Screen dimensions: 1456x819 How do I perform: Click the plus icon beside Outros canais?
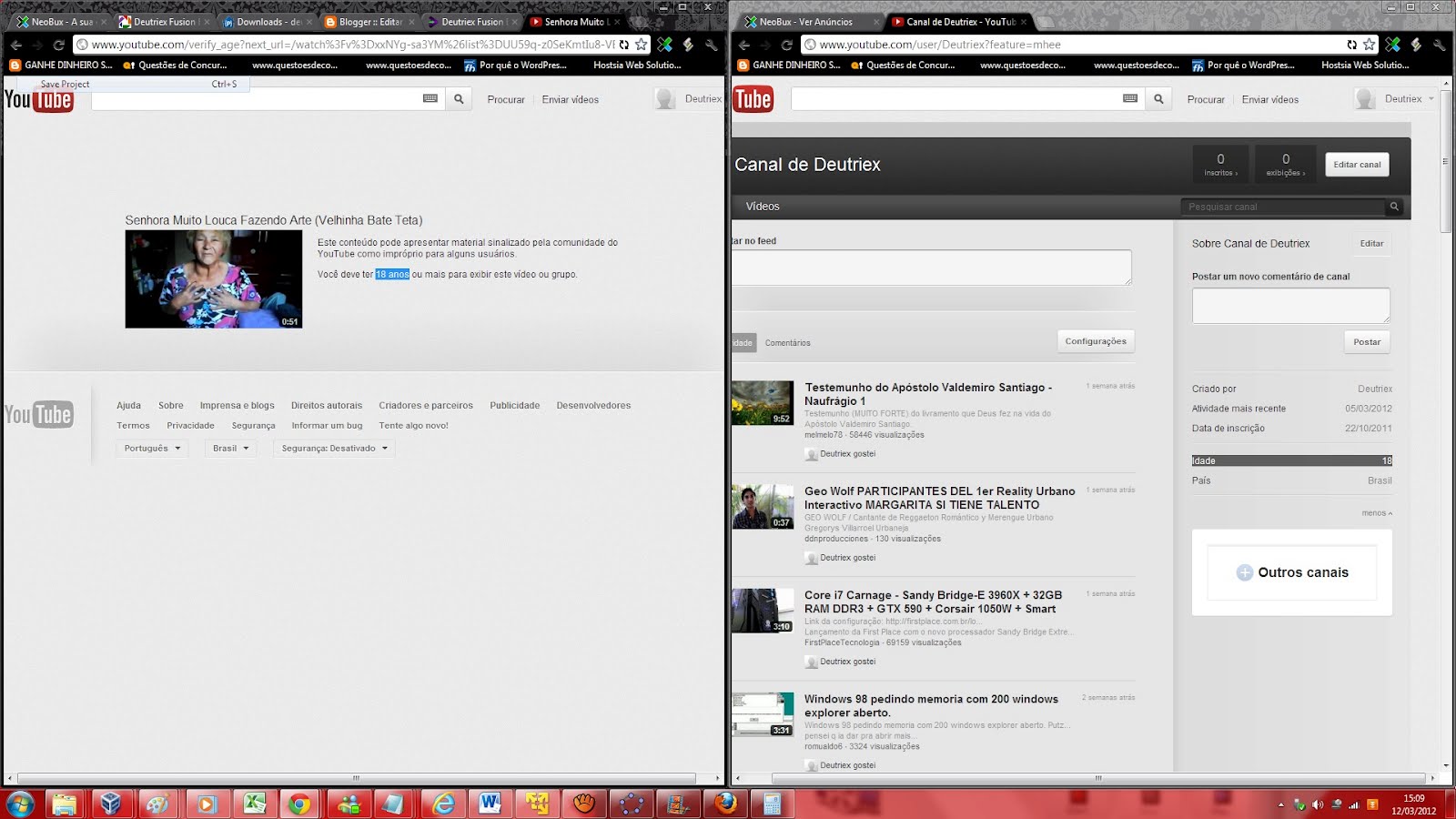pos(1244,572)
